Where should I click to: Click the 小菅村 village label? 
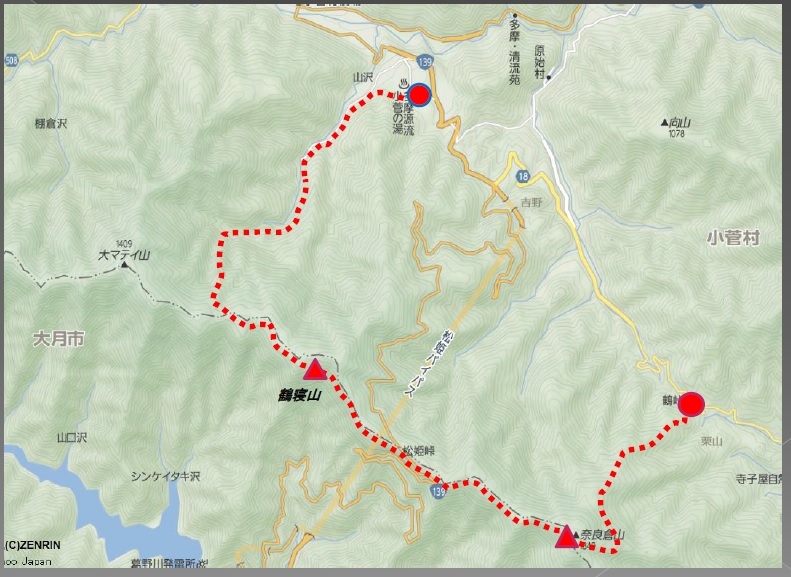(x=733, y=238)
